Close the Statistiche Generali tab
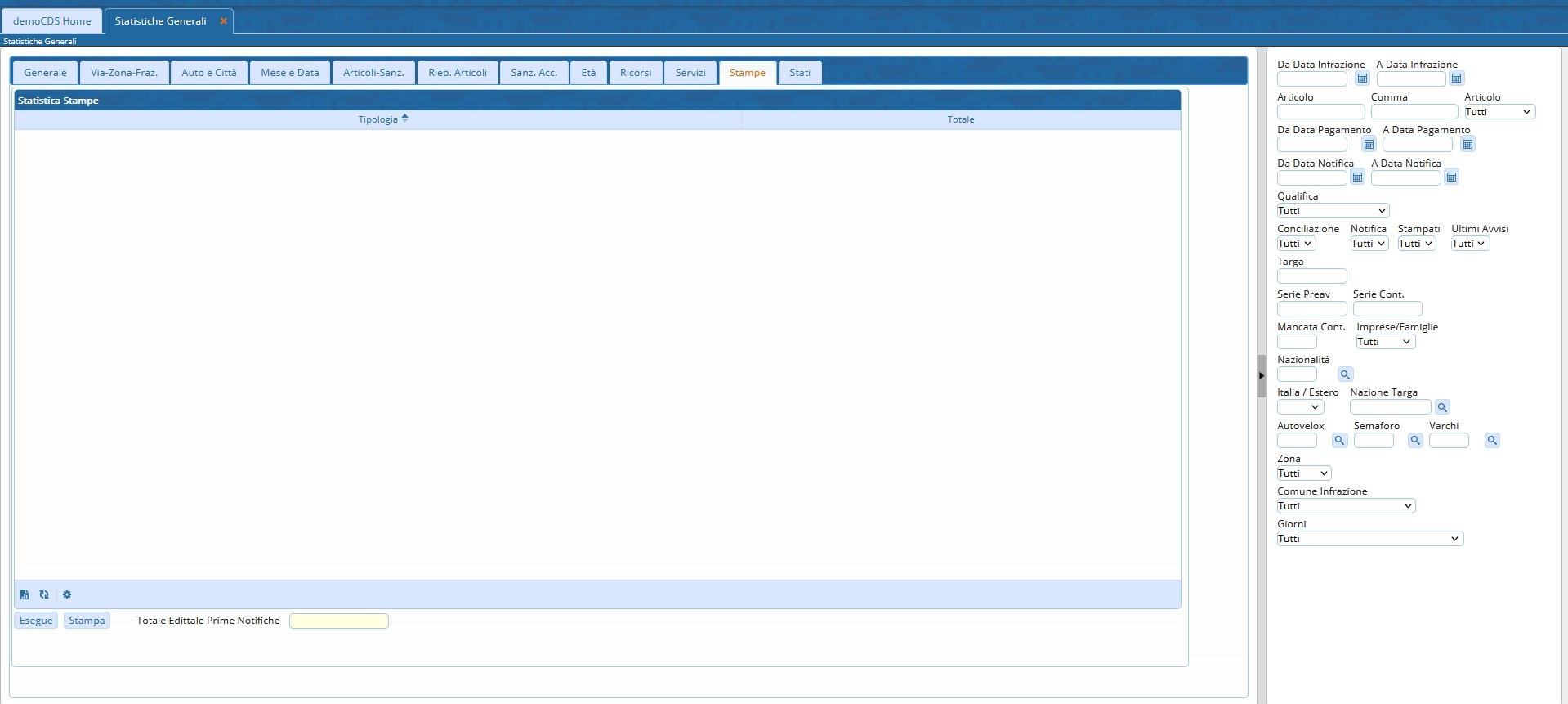Screen dimensions: 1568x704 (x=223, y=21)
